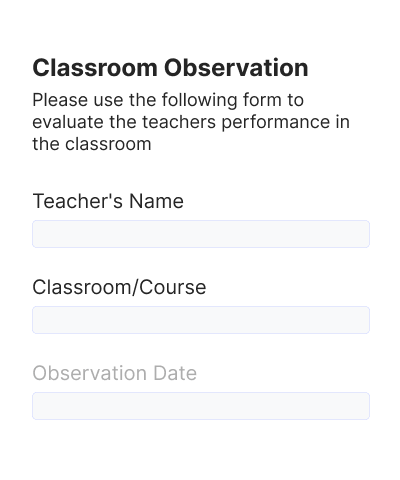This screenshot has width=400, height=480.
Task: Click the form description paragraph
Action: pos(191,122)
